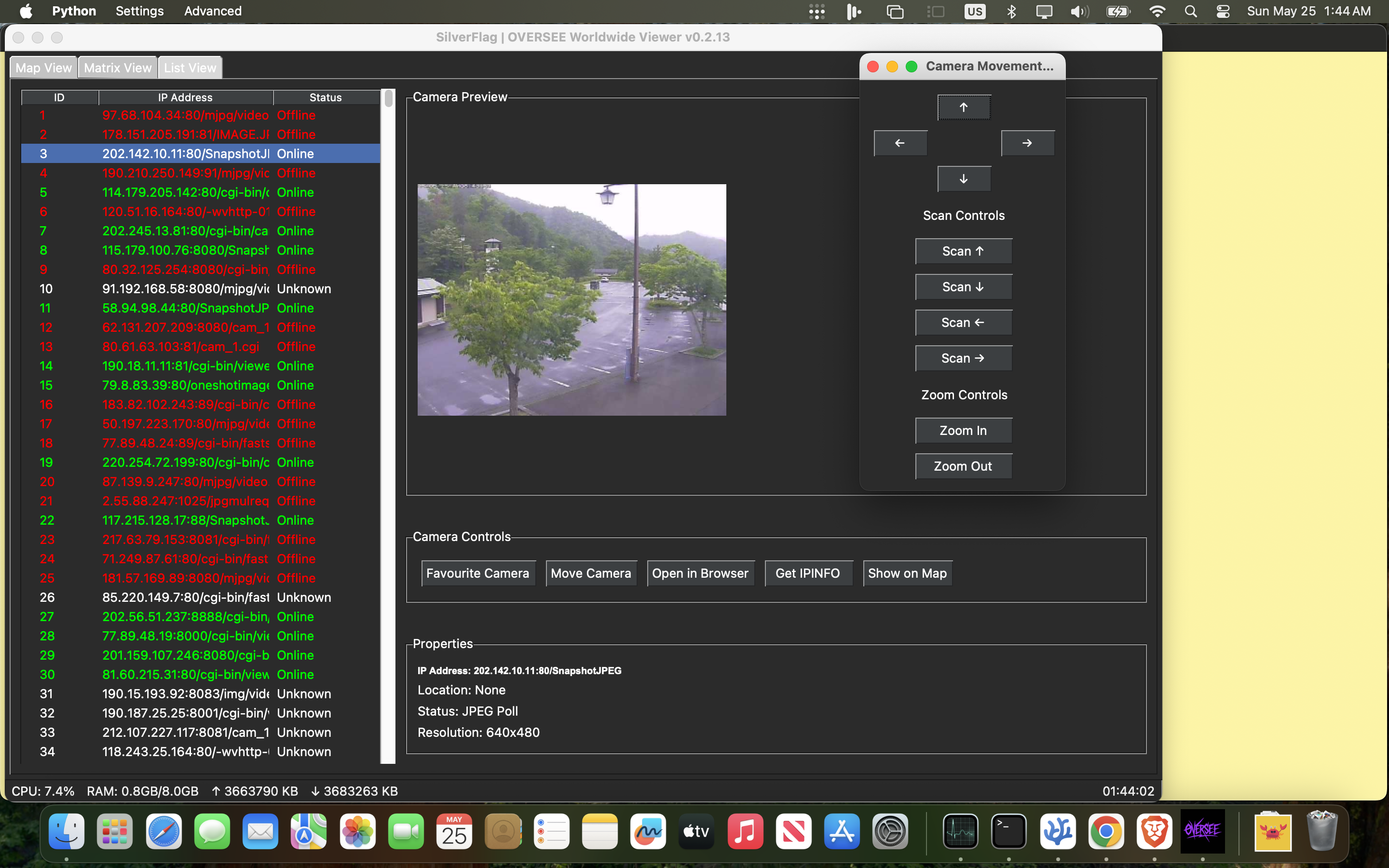Click the Zoom In button
This screenshot has width=1389, height=868.
tap(963, 431)
